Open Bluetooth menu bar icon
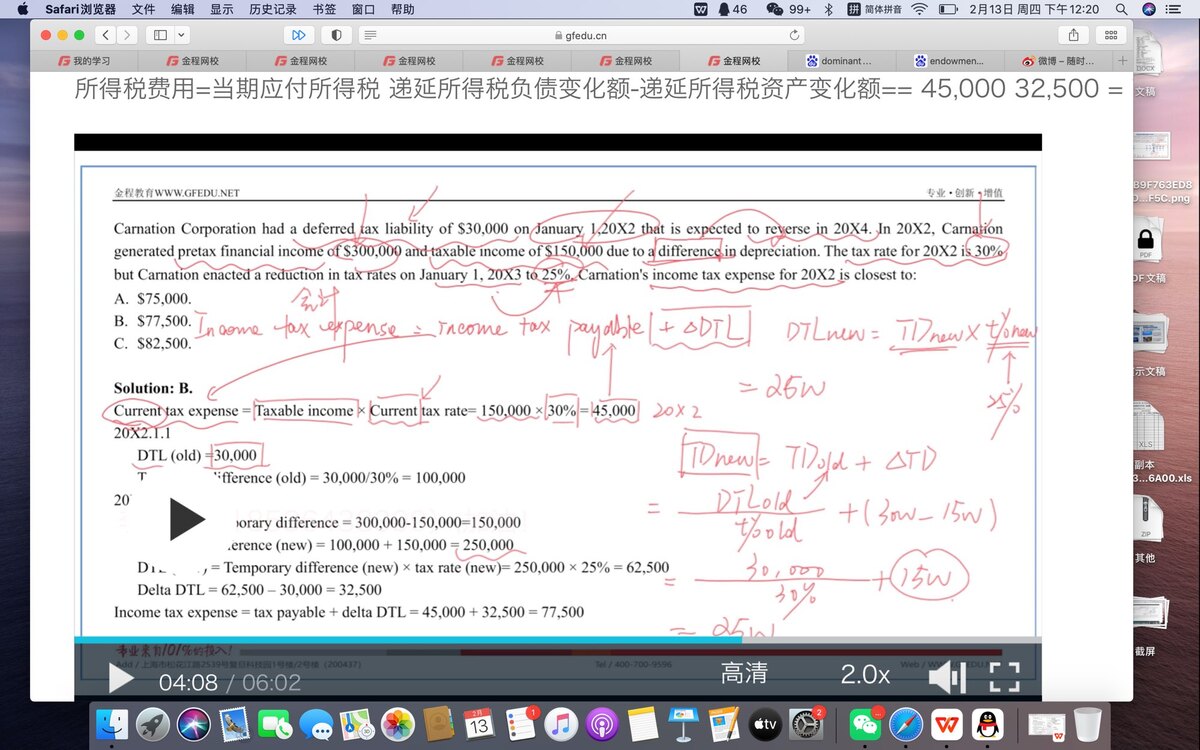The image size is (1200, 750). click(x=828, y=9)
